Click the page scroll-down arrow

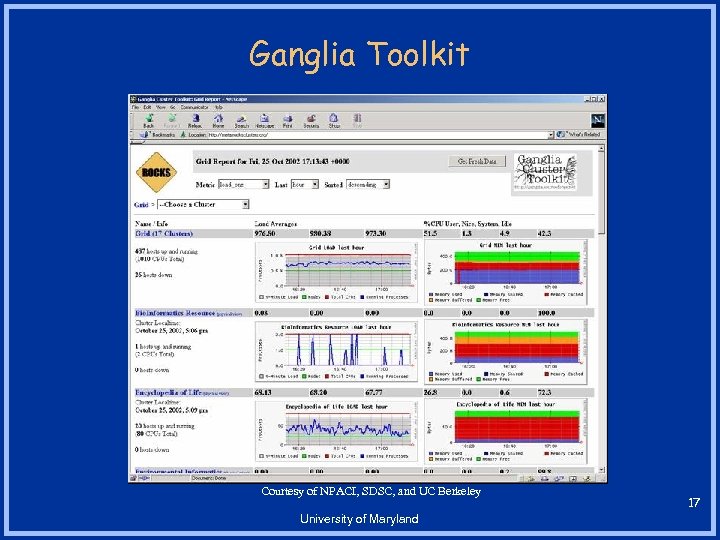pyautogui.click(x=601, y=470)
